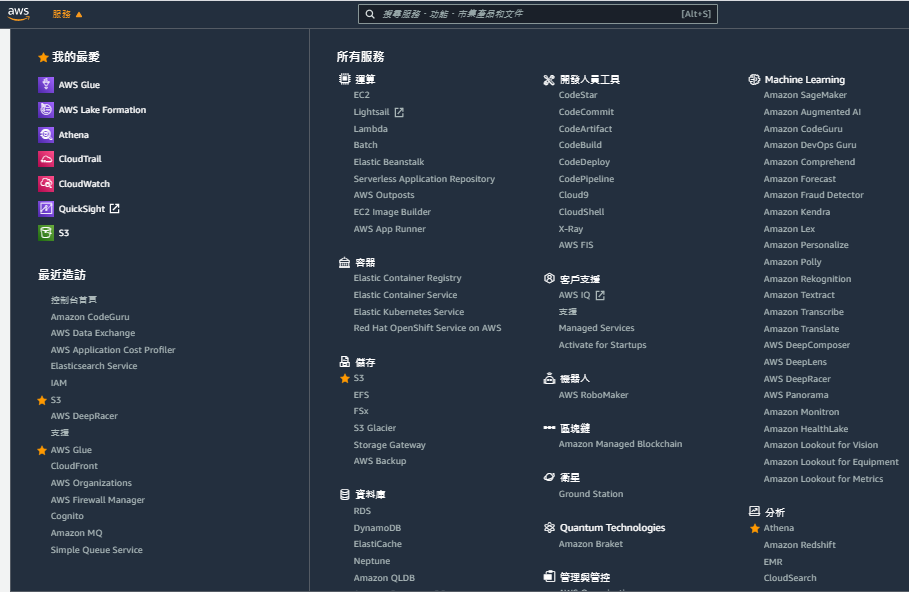The height and width of the screenshot is (592, 909).
Task: Open CloudShell service link
Action: coord(581,212)
